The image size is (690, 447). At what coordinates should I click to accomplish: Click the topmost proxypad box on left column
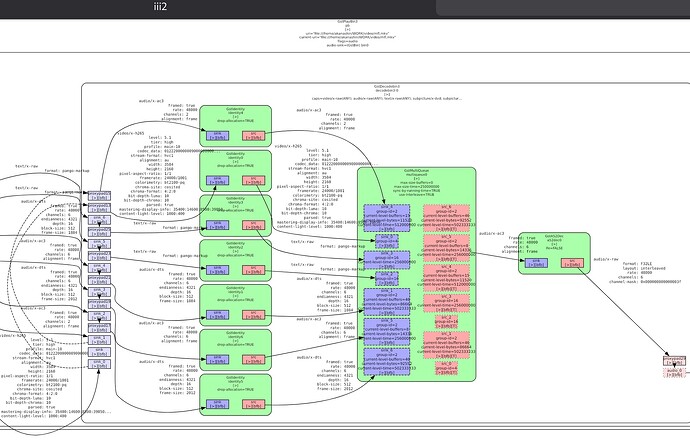(x=97, y=196)
